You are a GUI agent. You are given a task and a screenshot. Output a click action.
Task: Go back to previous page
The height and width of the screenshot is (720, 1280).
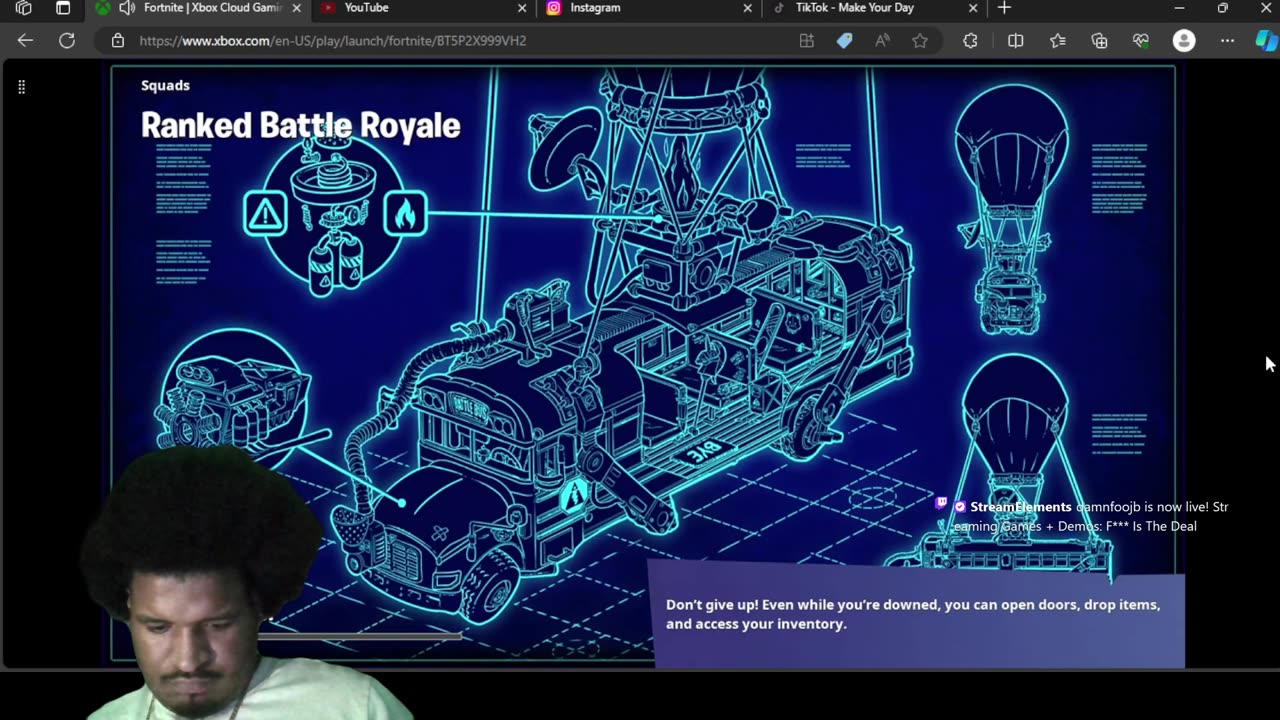coord(25,41)
